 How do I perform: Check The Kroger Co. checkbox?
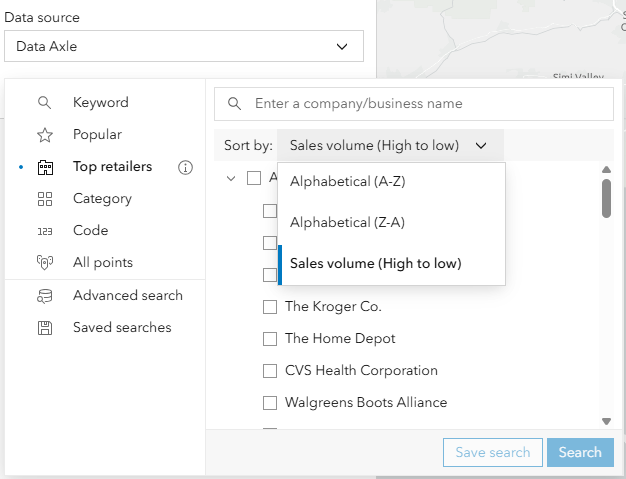point(270,307)
